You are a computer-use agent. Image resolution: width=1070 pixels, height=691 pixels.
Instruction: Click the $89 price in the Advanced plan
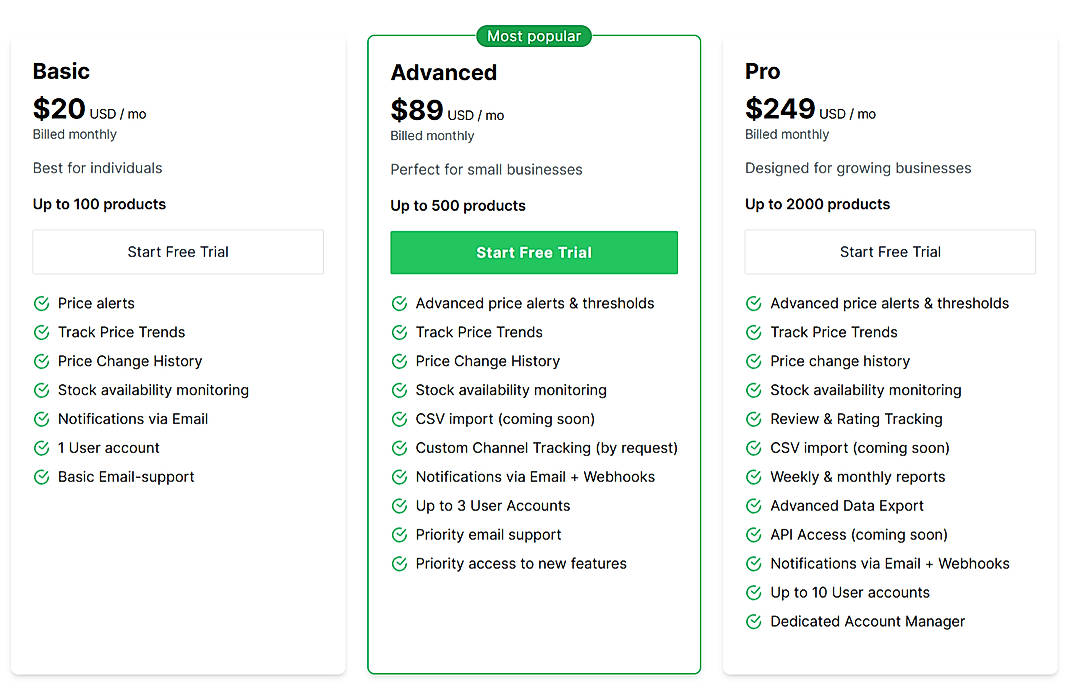(417, 110)
